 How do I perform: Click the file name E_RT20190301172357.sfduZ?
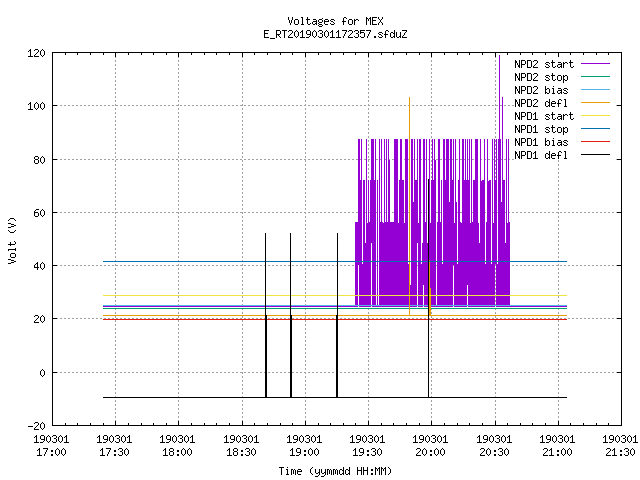coord(335,34)
